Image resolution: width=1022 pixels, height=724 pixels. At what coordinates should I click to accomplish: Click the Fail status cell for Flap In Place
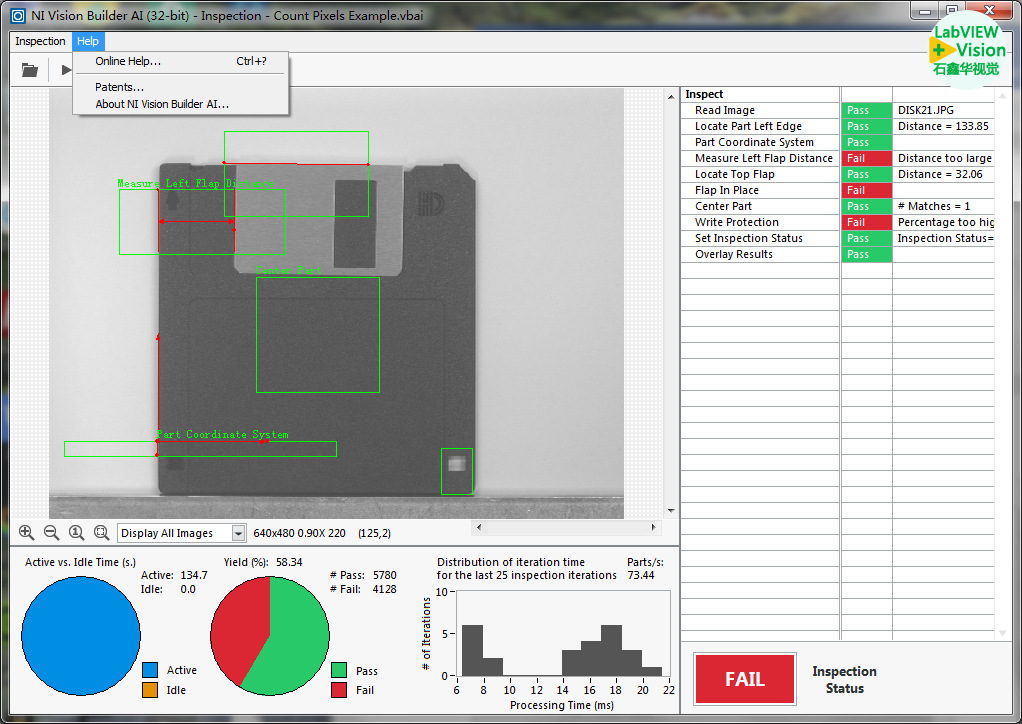click(x=865, y=190)
